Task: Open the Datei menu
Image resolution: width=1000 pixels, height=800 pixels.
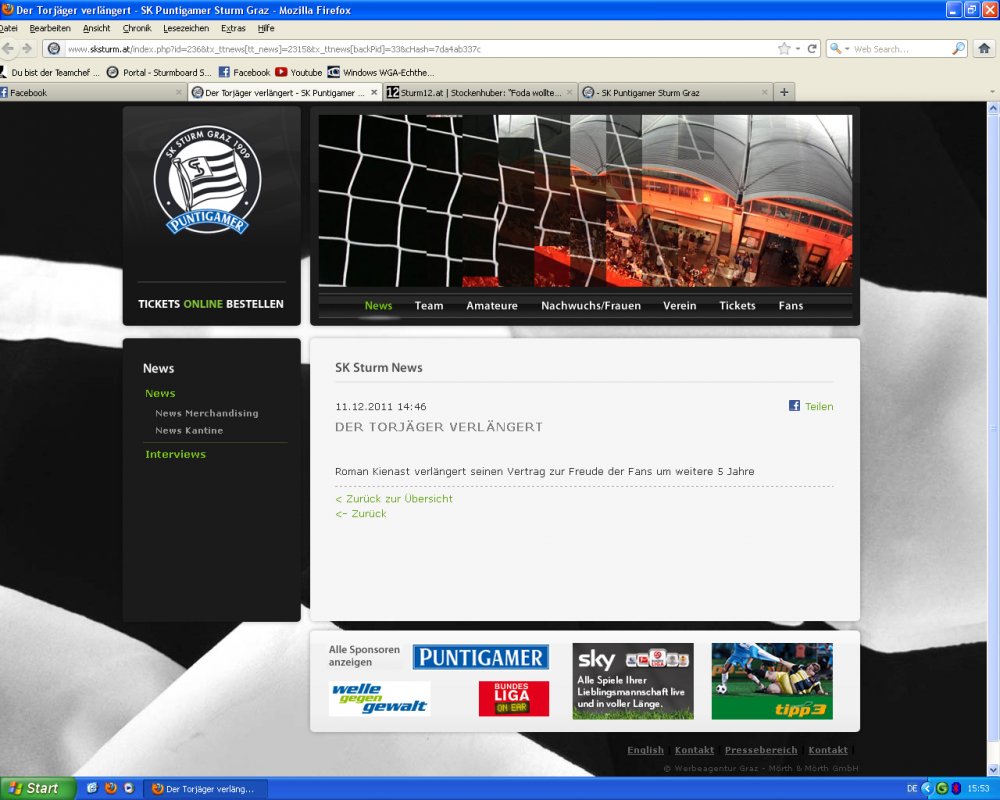Action: pyautogui.click(x=9, y=28)
